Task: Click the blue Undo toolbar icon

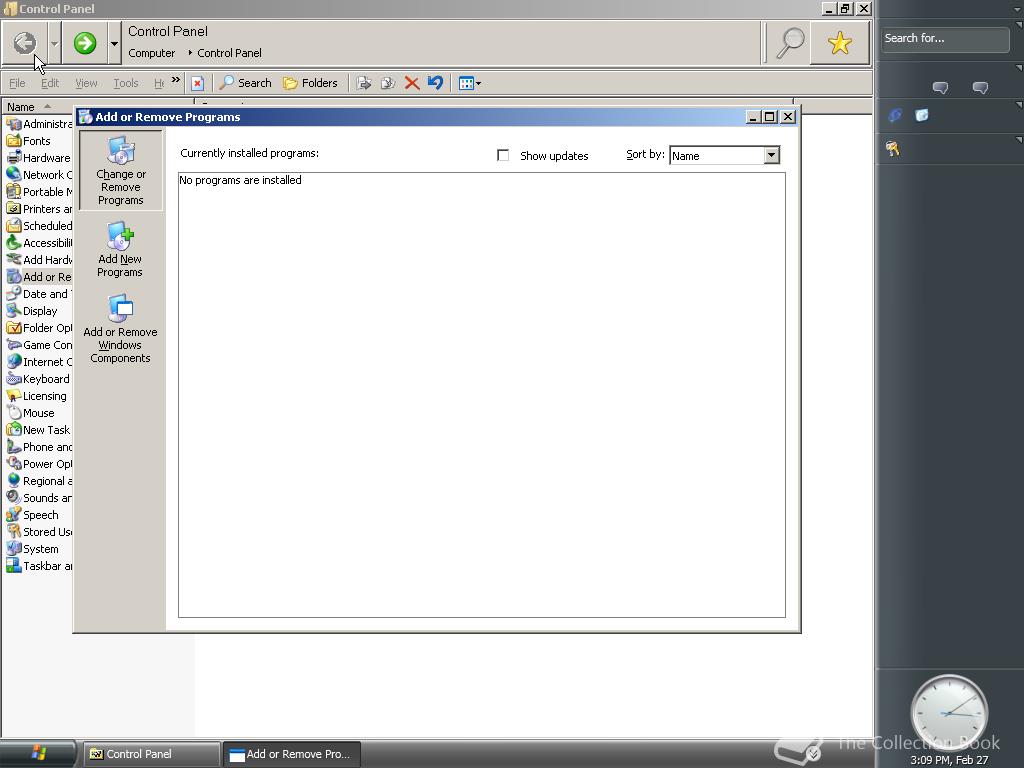Action: [x=435, y=83]
